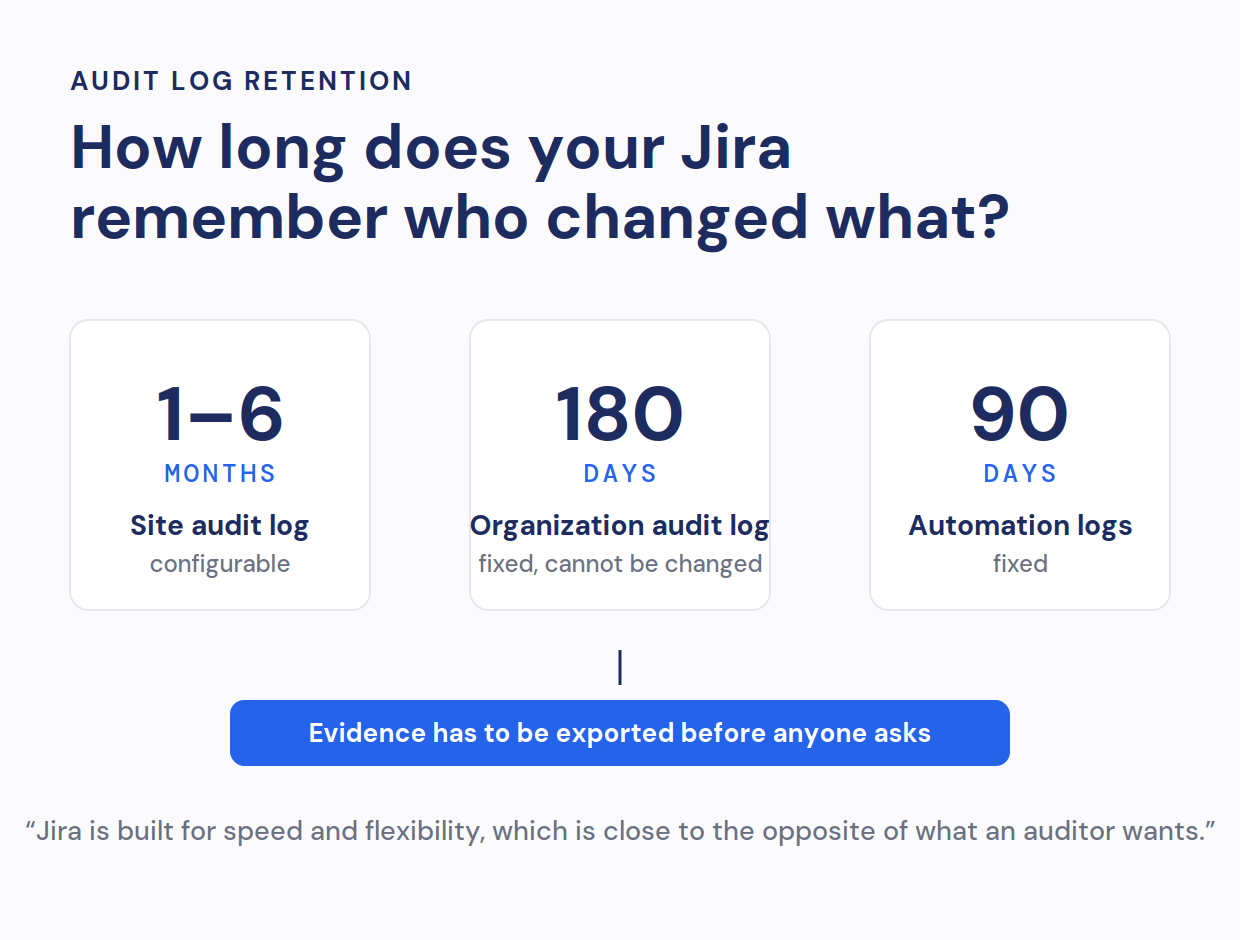Click DAYS under the 180 figure

tap(620, 473)
